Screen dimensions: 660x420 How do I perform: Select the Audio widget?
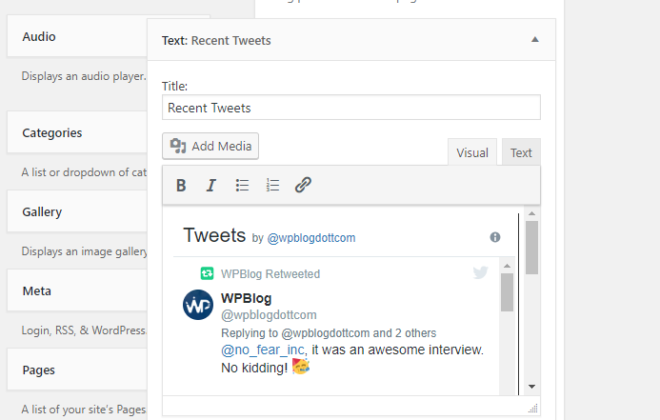77,37
